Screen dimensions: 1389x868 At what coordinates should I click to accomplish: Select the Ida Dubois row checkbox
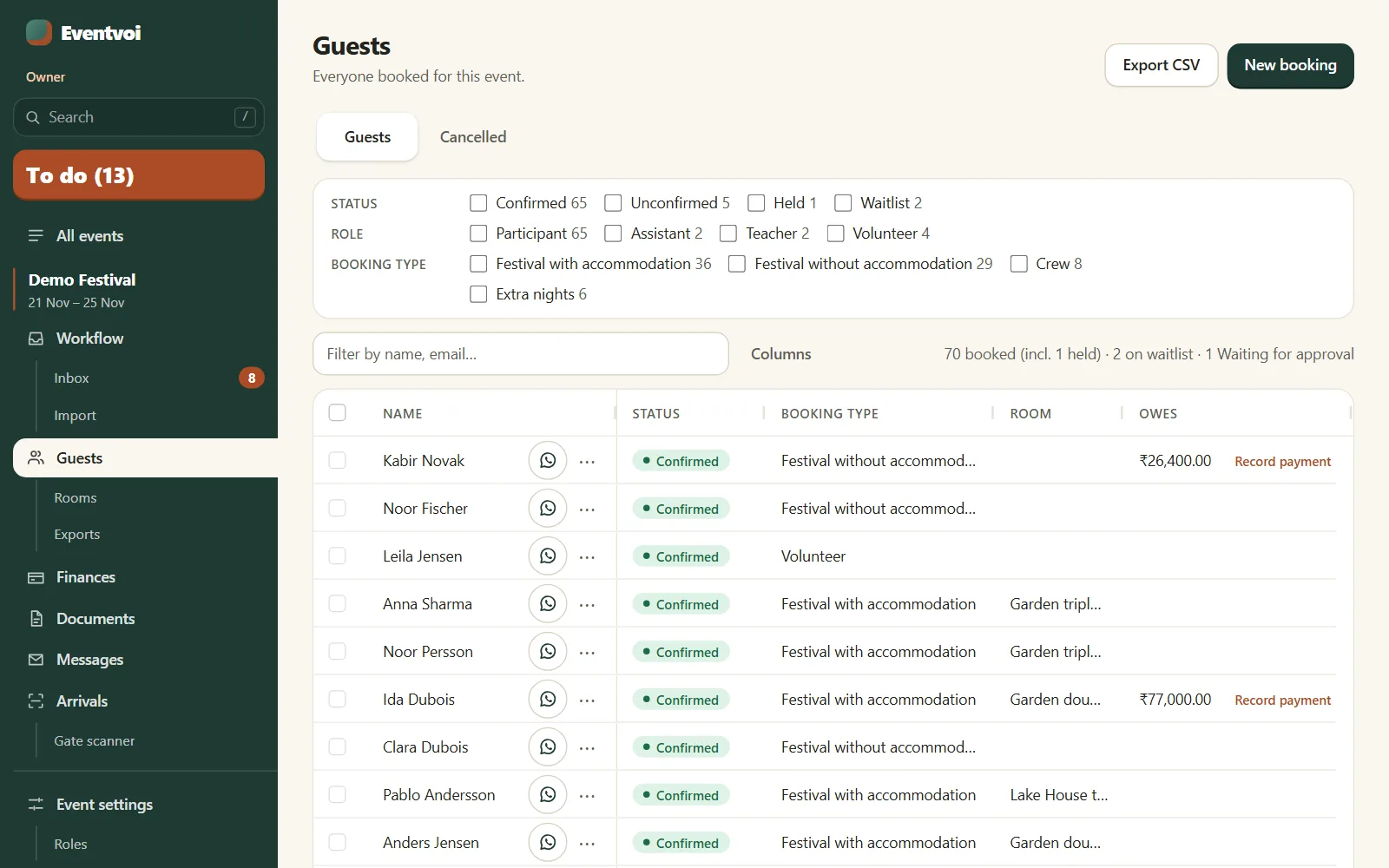(x=338, y=700)
